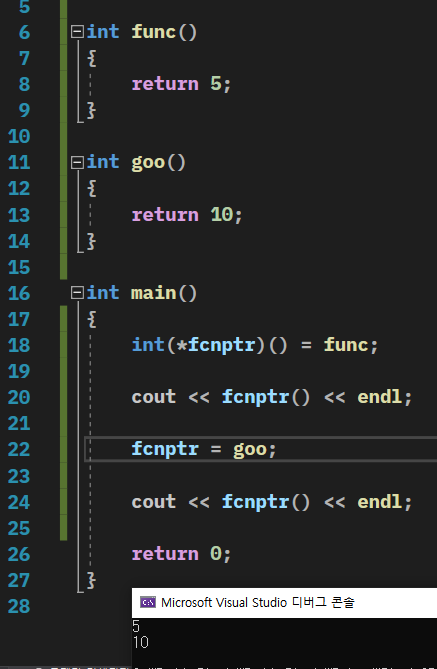This screenshot has width=437, height=669.
Task: Click 'endl' on line 20
Action: [x=380, y=397]
